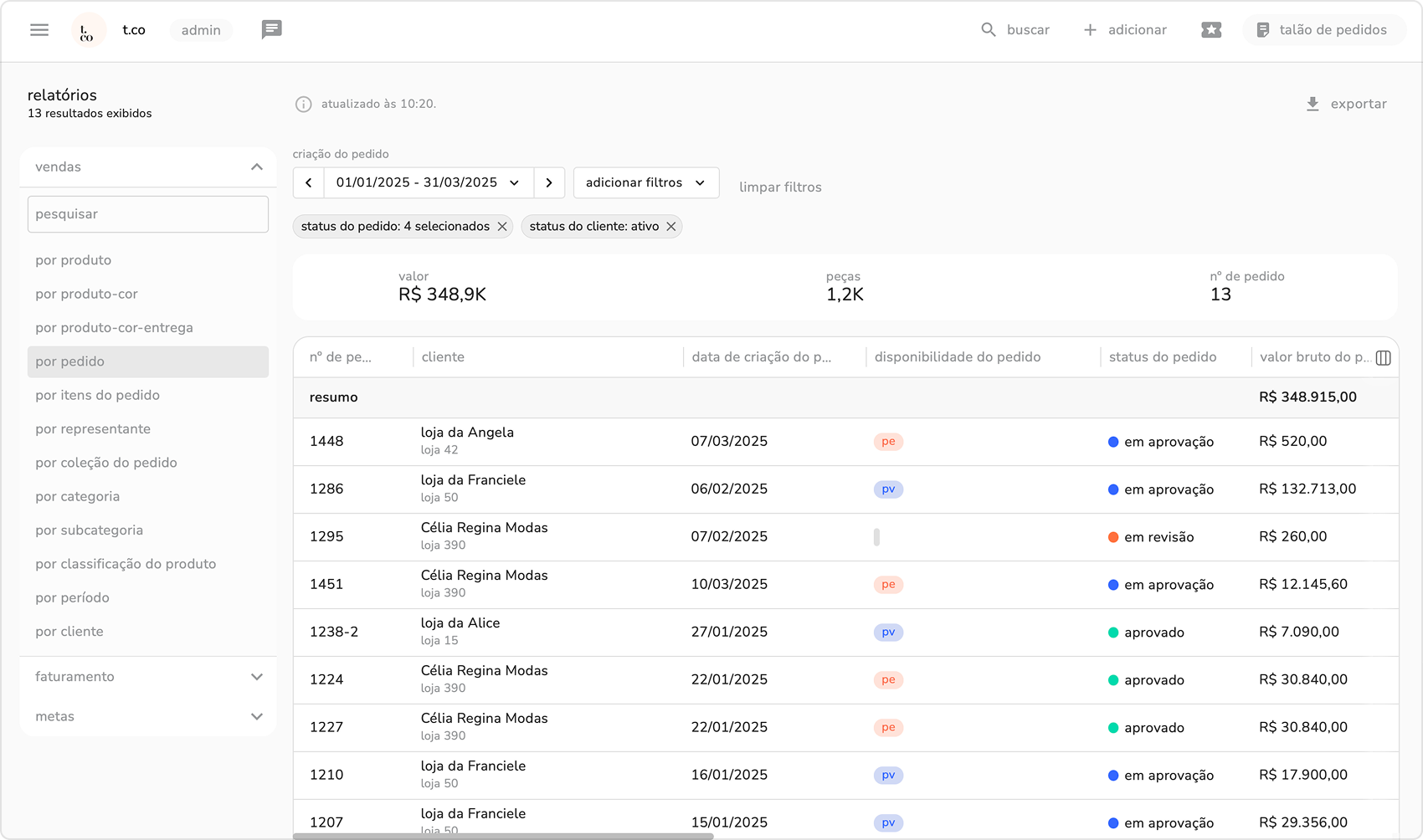Image resolution: width=1423 pixels, height=840 pixels.
Task: Select the por representante report
Action: (x=93, y=429)
